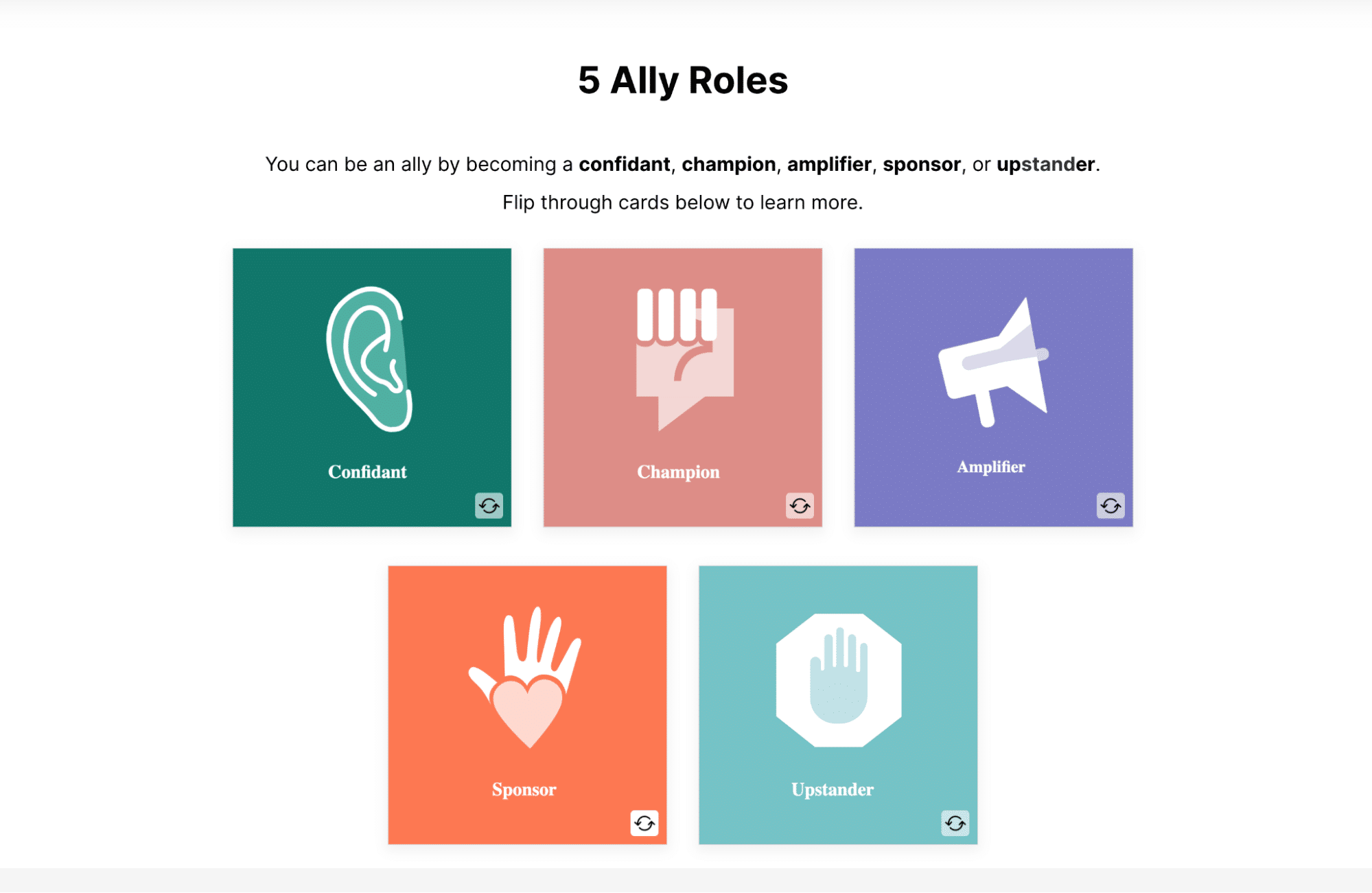Click the bold word "amplifier" in the sentence

(x=829, y=165)
